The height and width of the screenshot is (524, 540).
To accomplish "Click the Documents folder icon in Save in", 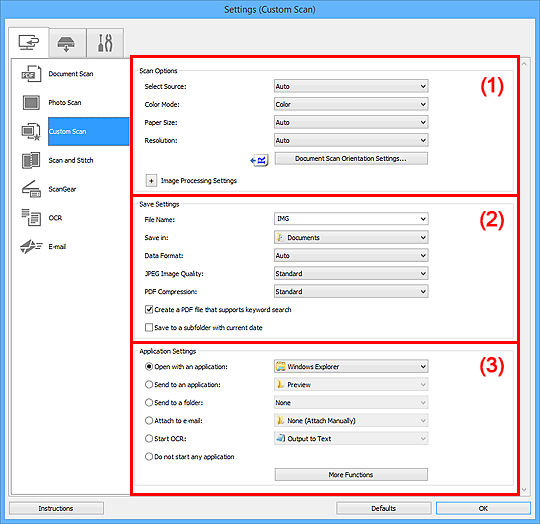I will pos(280,238).
